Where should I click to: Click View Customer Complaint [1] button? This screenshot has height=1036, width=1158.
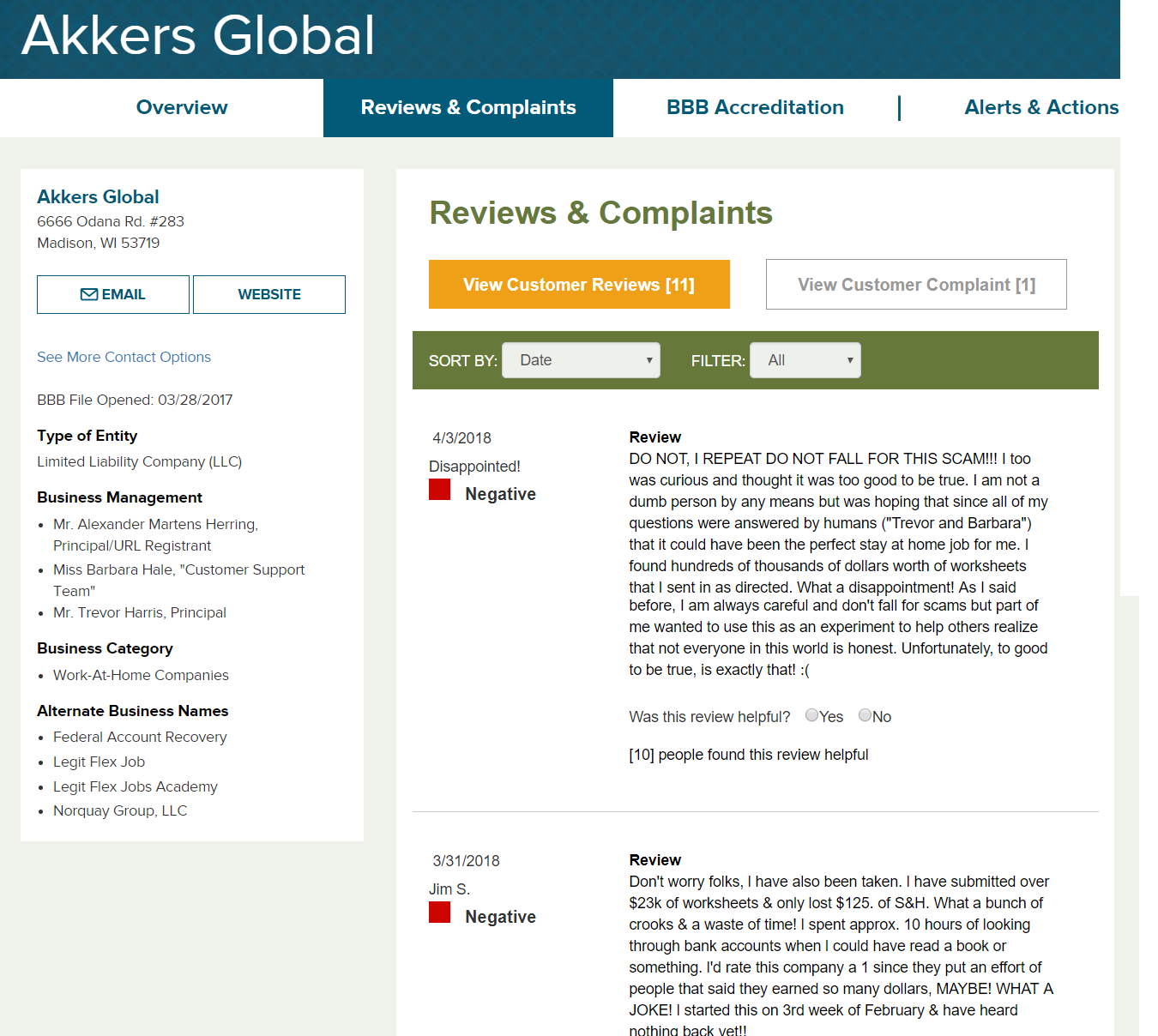(916, 284)
